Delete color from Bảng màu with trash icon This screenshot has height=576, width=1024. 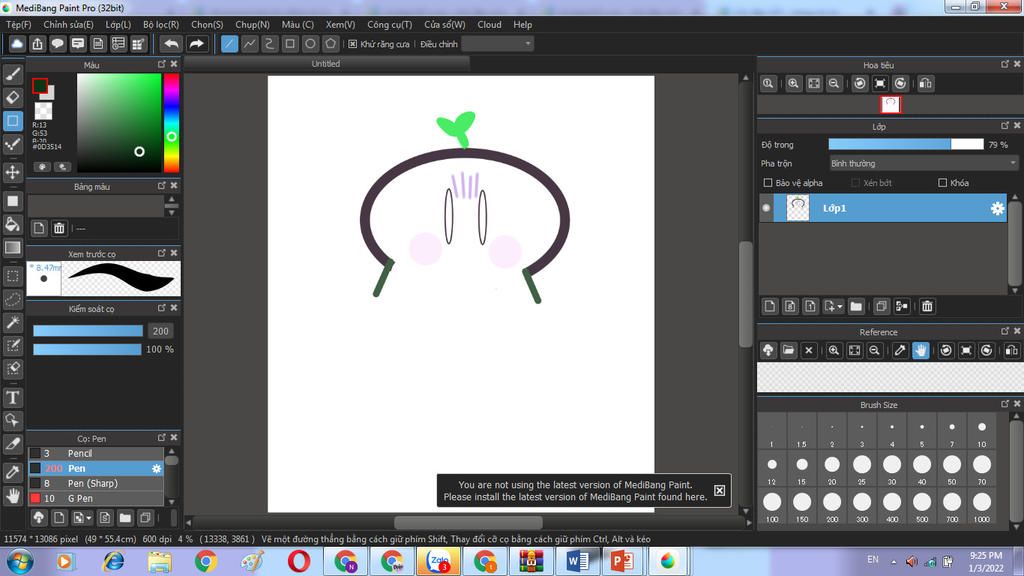pyautogui.click(x=59, y=228)
